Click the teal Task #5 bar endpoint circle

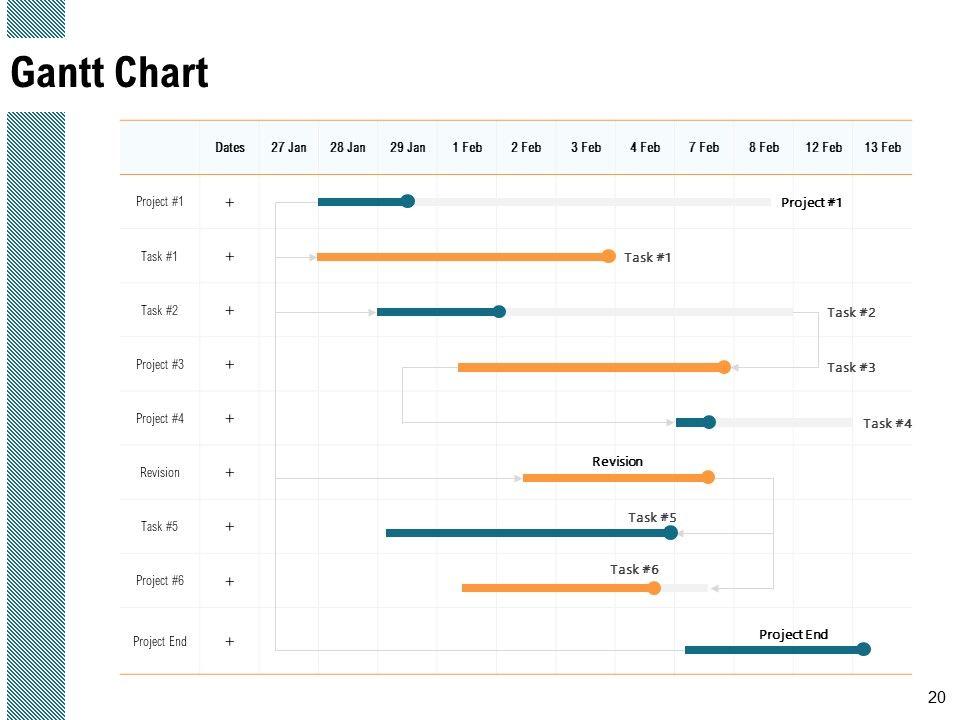[x=671, y=532]
